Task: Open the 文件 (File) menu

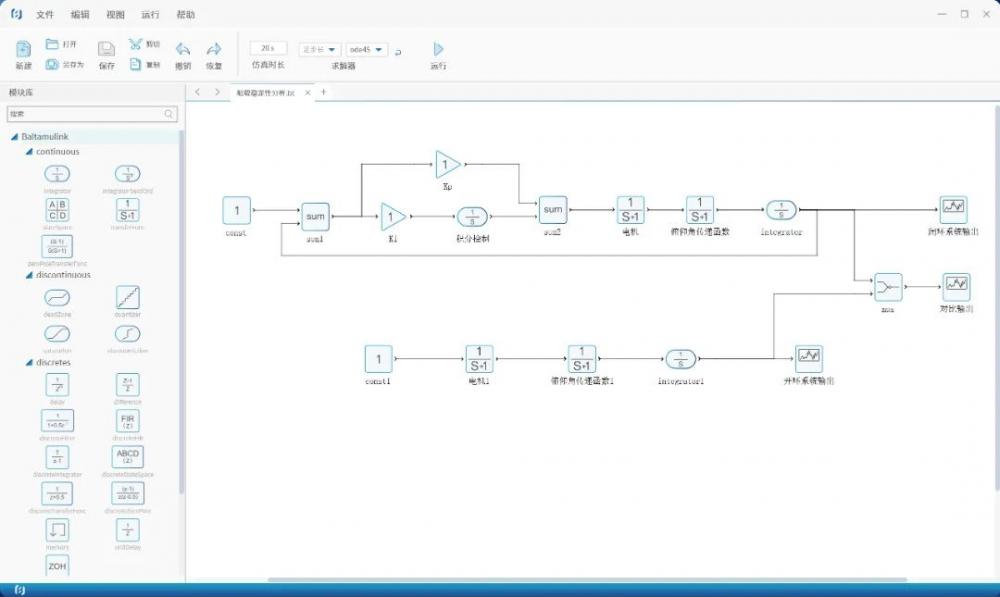Action: [x=45, y=15]
